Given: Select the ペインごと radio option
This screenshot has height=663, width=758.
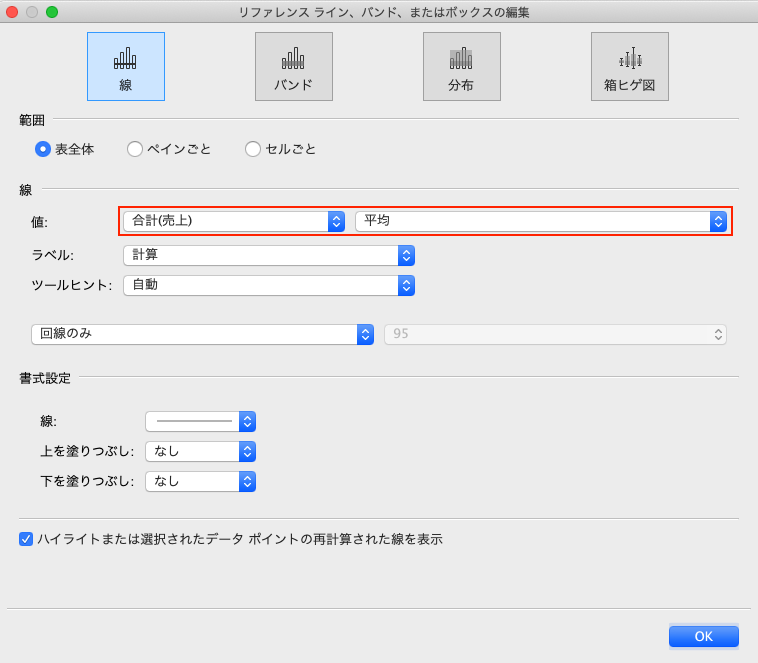Looking at the screenshot, I should click(135, 149).
